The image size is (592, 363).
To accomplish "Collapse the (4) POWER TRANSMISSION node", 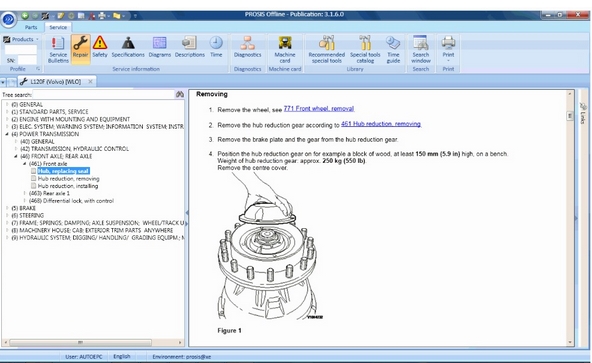I will [7, 134].
